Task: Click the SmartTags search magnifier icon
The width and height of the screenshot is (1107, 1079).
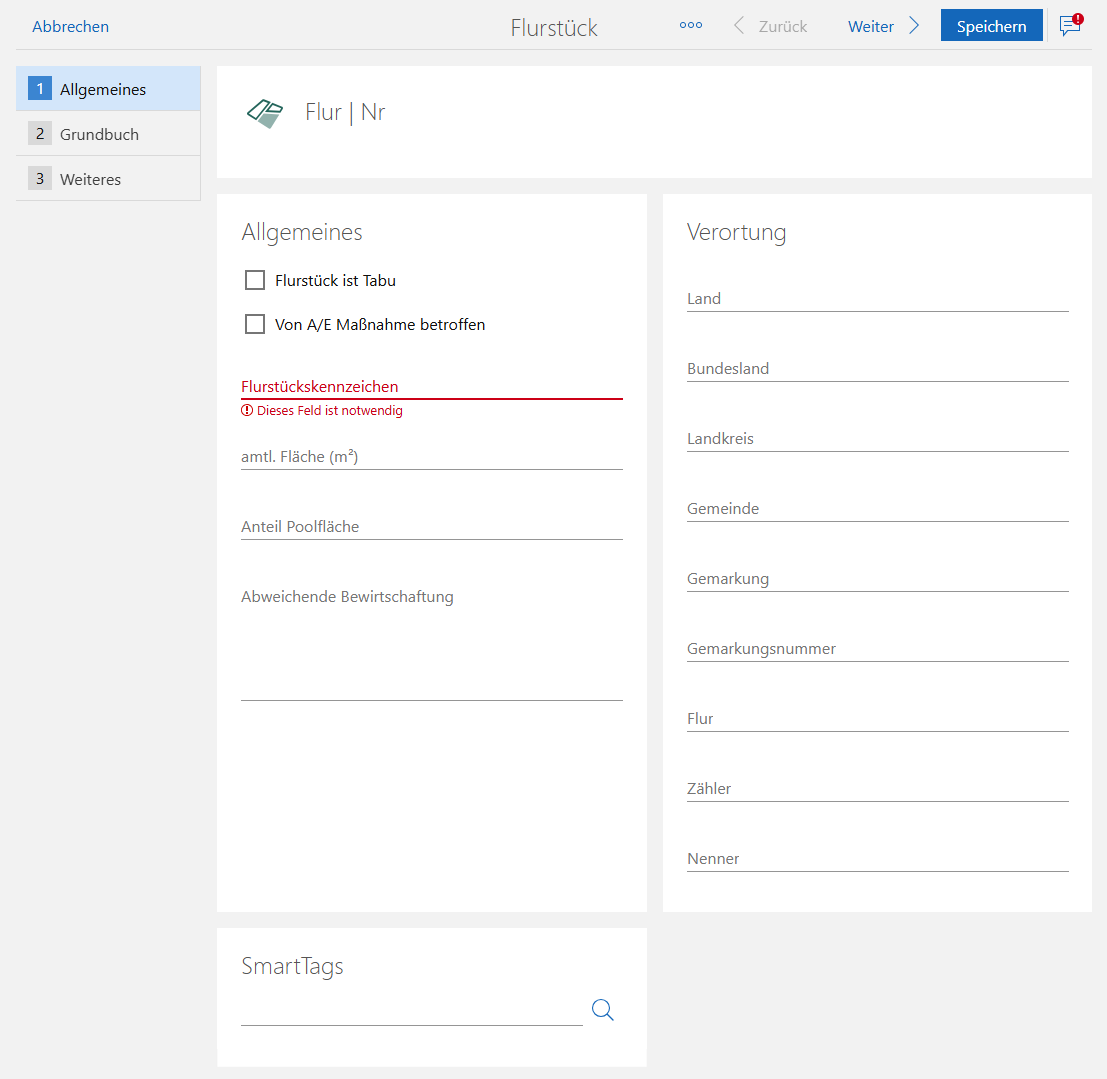Action: coord(602,1010)
